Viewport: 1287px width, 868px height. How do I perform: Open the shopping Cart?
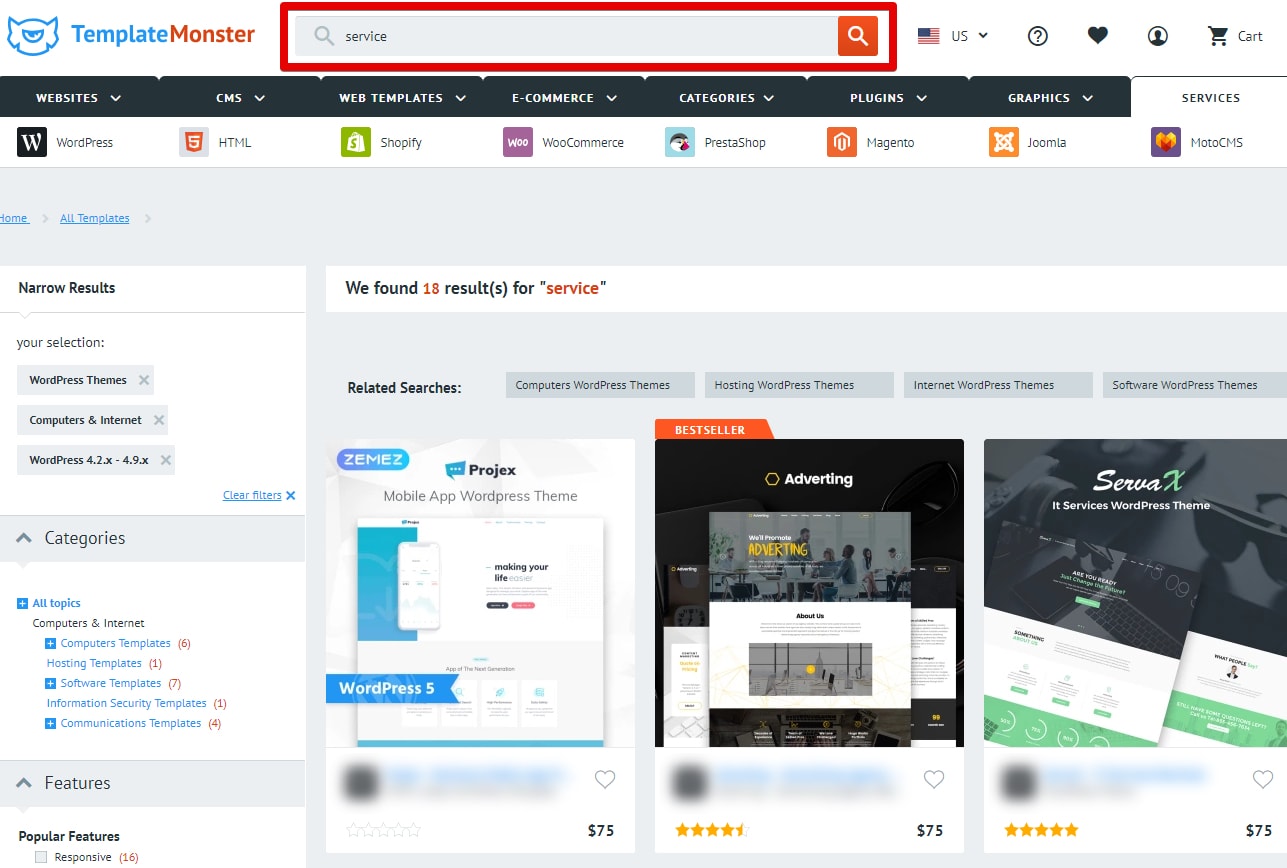[x=1235, y=36]
